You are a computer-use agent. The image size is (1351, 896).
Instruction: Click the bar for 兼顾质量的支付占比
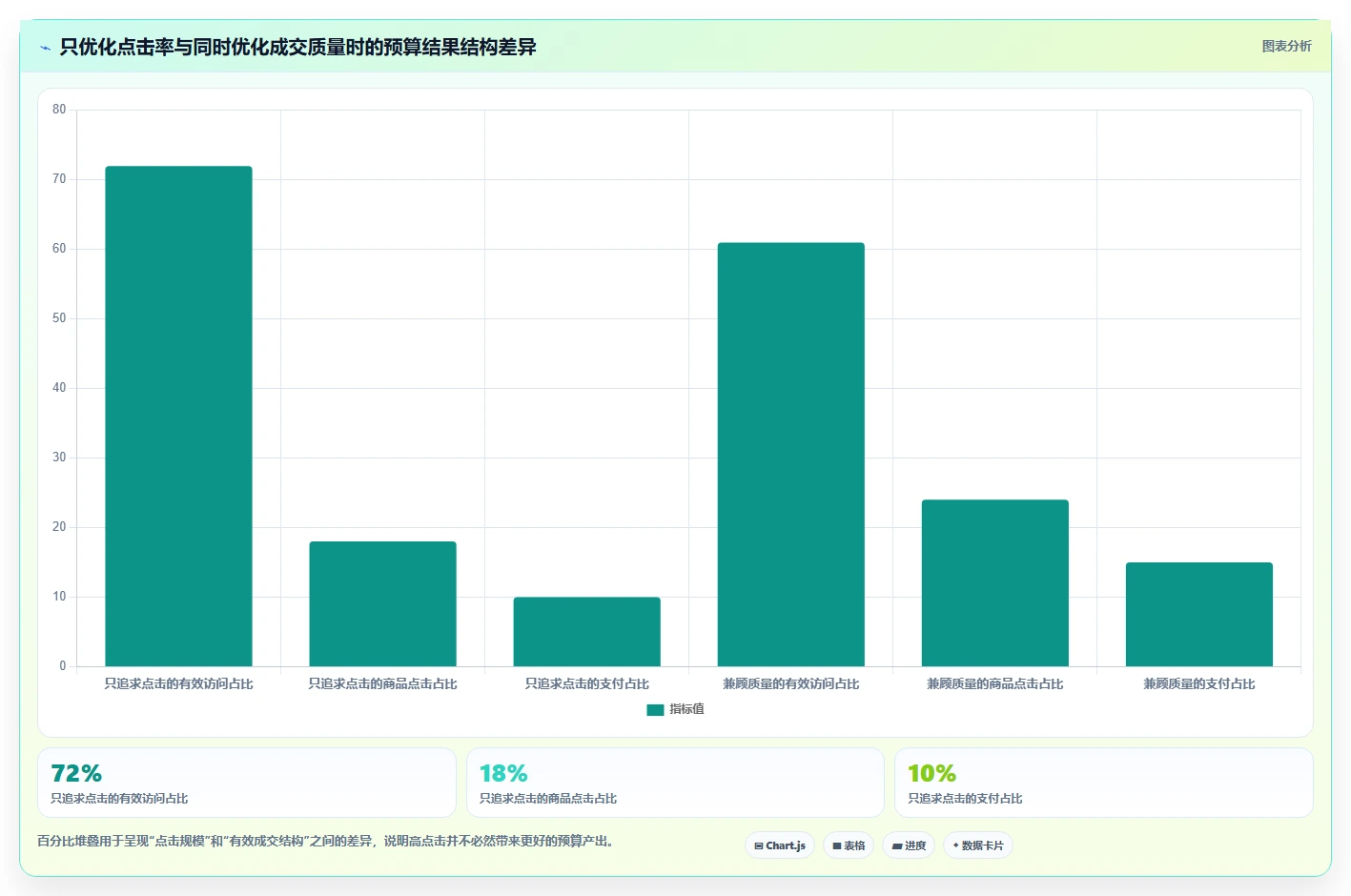pos(1199,615)
